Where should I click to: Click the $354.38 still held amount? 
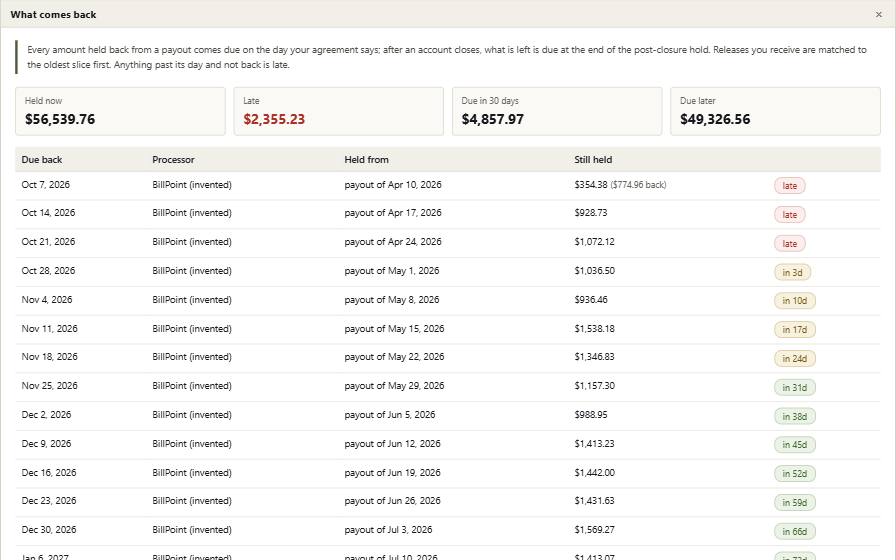591,185
